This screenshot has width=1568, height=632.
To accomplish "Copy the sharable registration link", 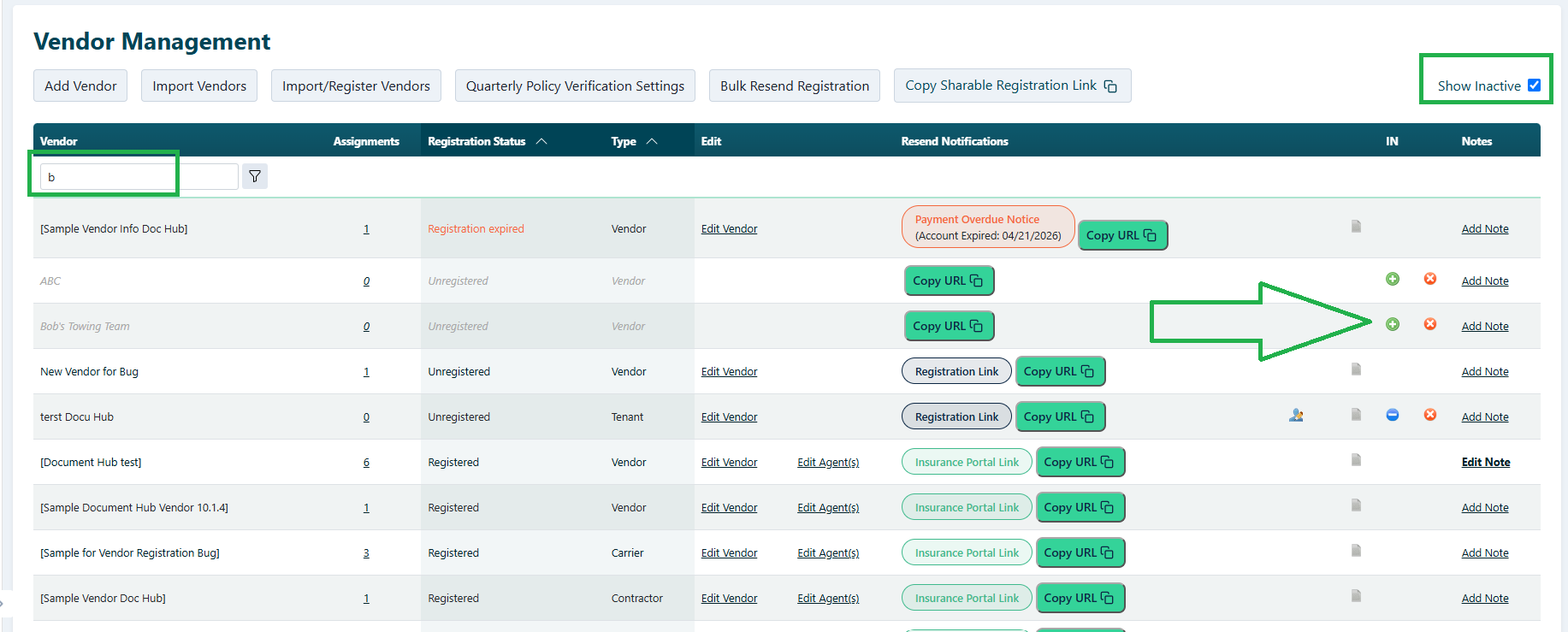I will pyautogui.click(x=1013, y=86).
